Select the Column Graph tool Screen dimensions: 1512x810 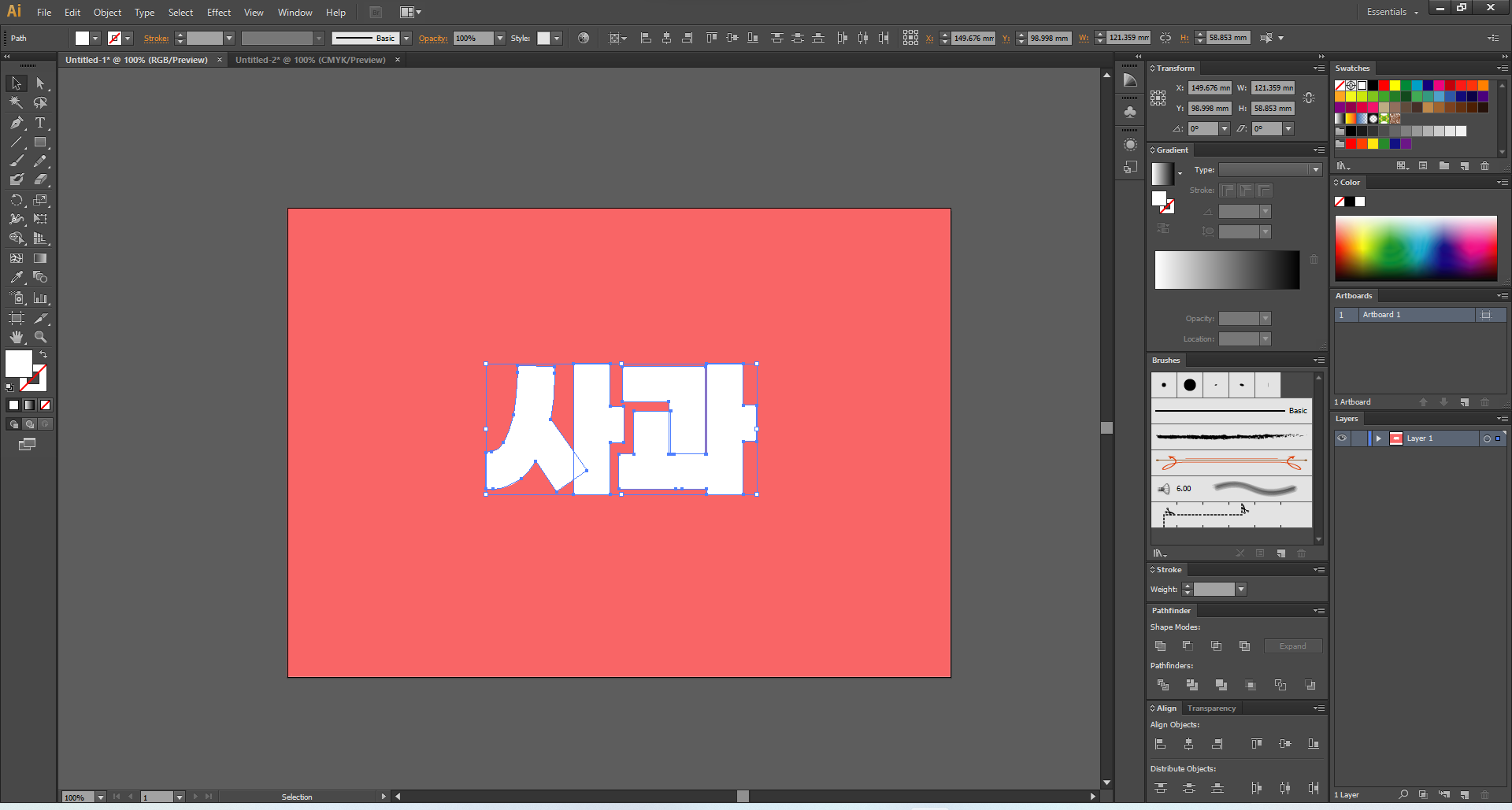tap(40, 298)
